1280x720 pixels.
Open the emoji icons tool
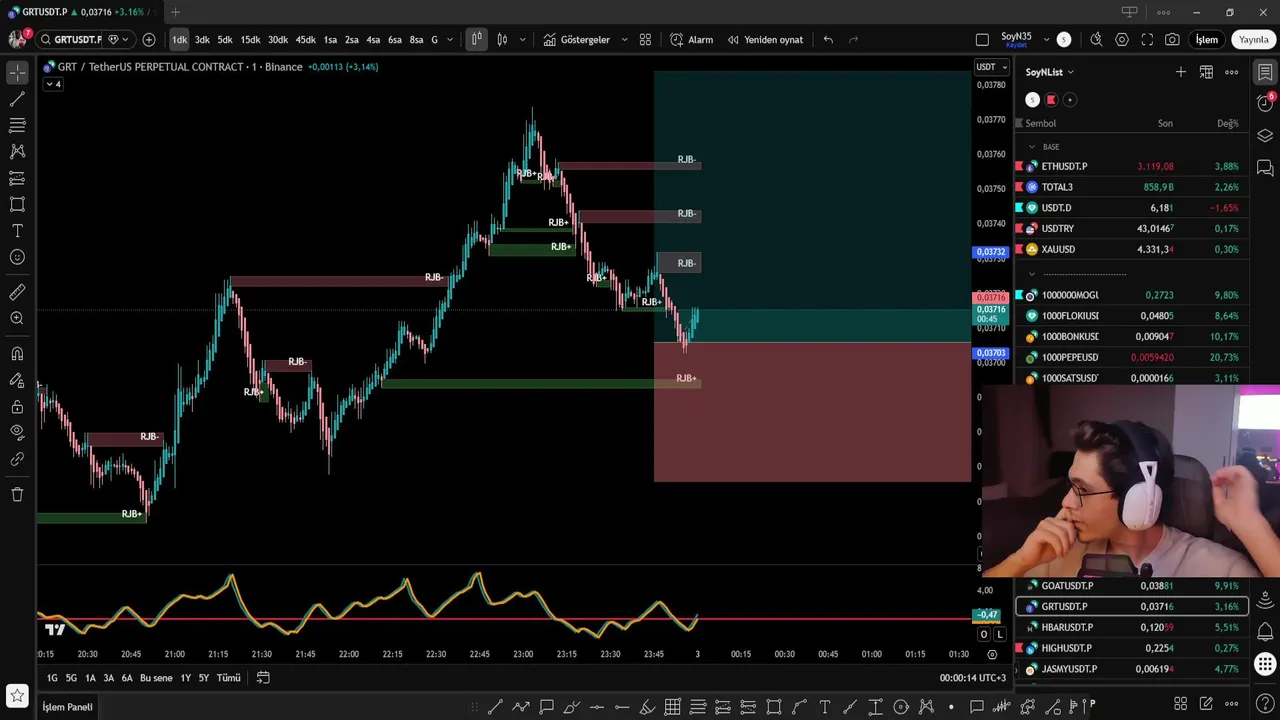tap(17, 257)
